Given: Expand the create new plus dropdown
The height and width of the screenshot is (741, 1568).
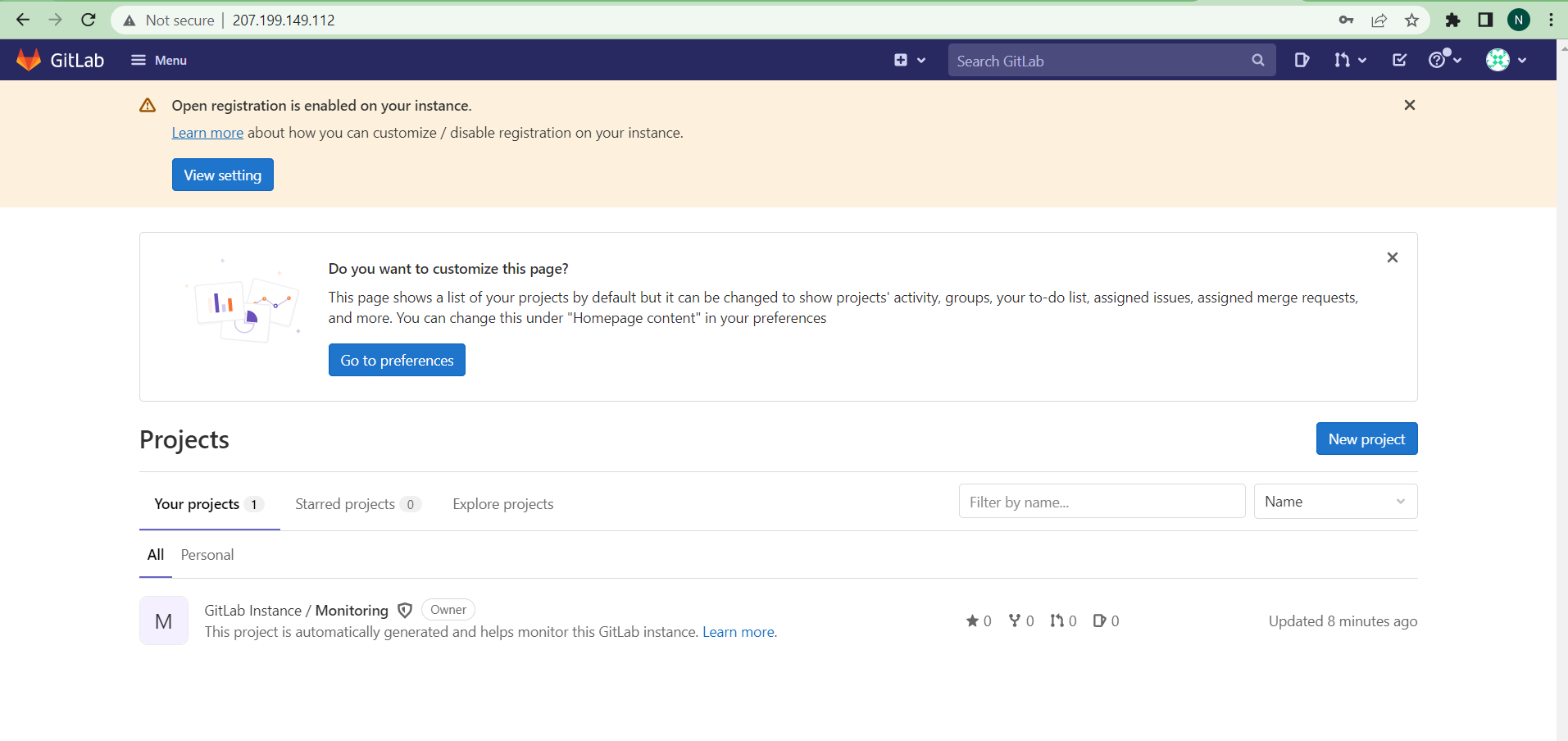Looking at the screenshot, I should [910, 60].
